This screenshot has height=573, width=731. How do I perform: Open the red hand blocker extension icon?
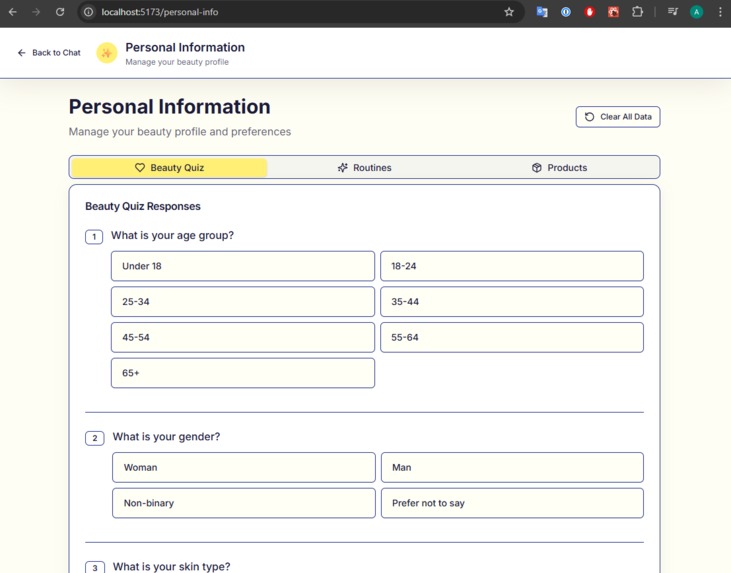(x=589, y=12)
